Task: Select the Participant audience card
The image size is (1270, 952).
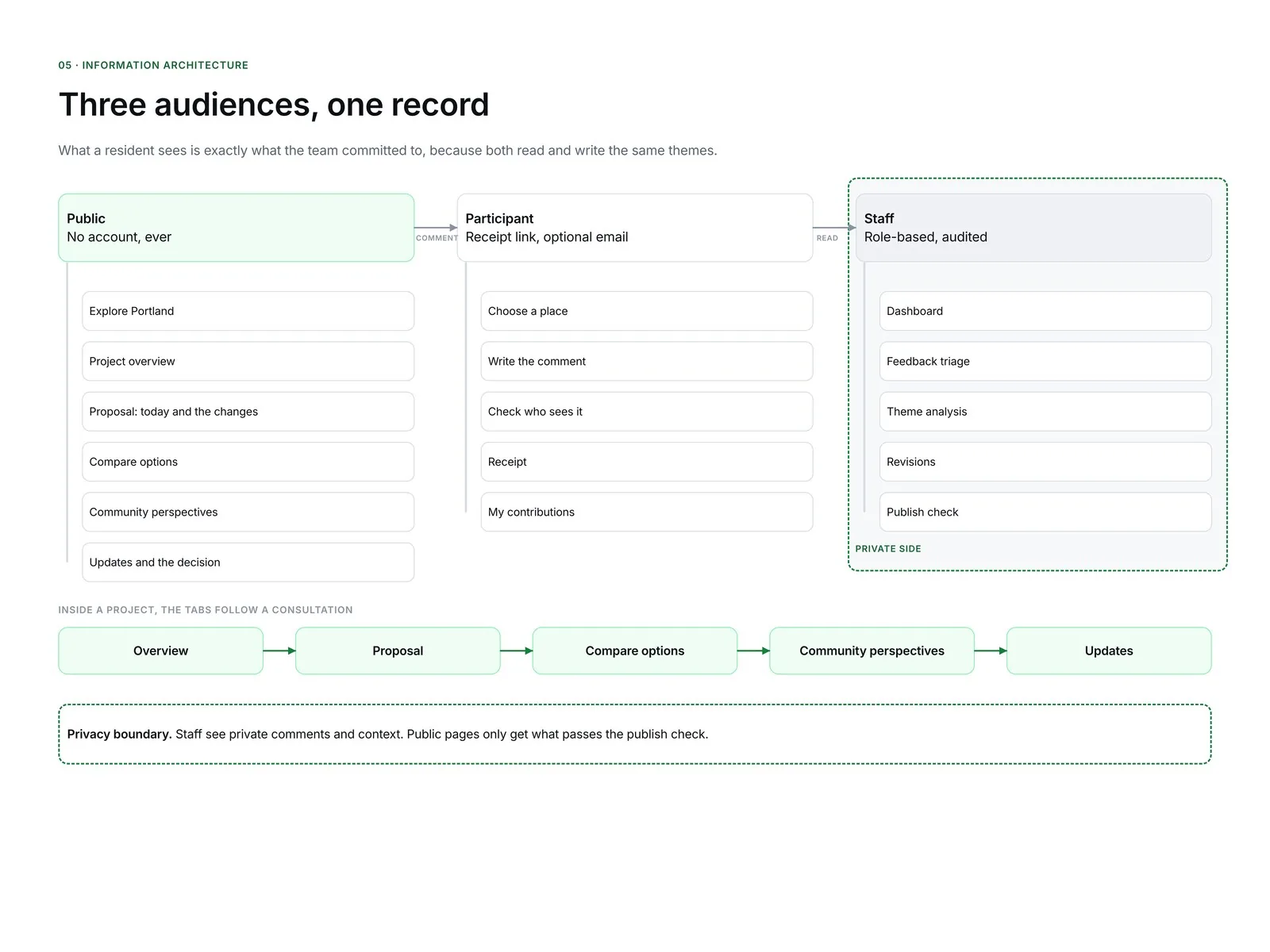Action: [635, 228]
